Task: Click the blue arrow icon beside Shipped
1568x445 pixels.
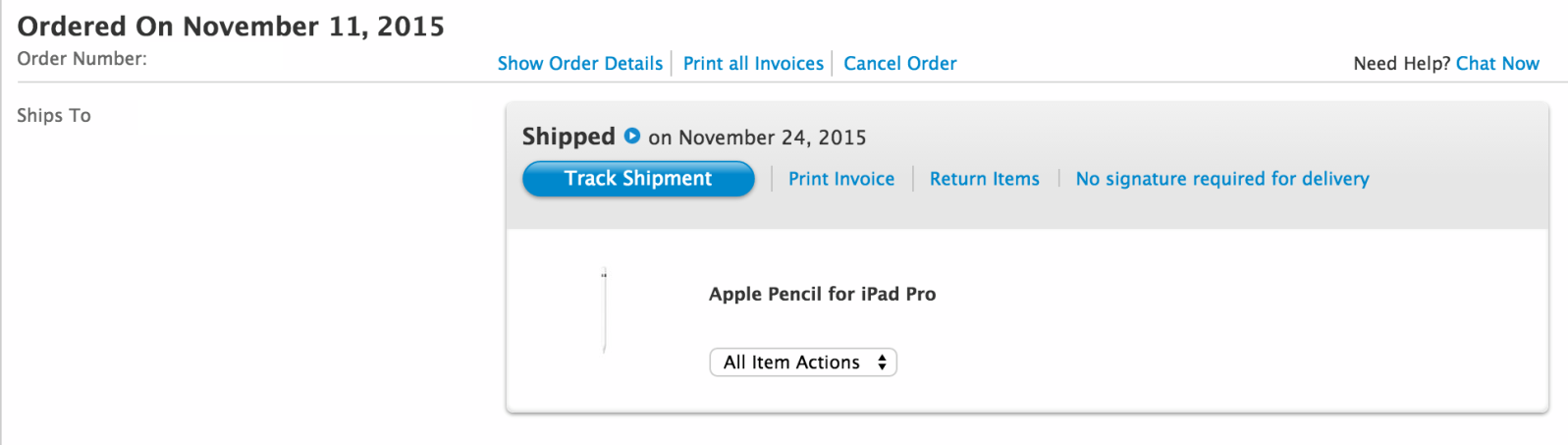Action: coord(632,137)
